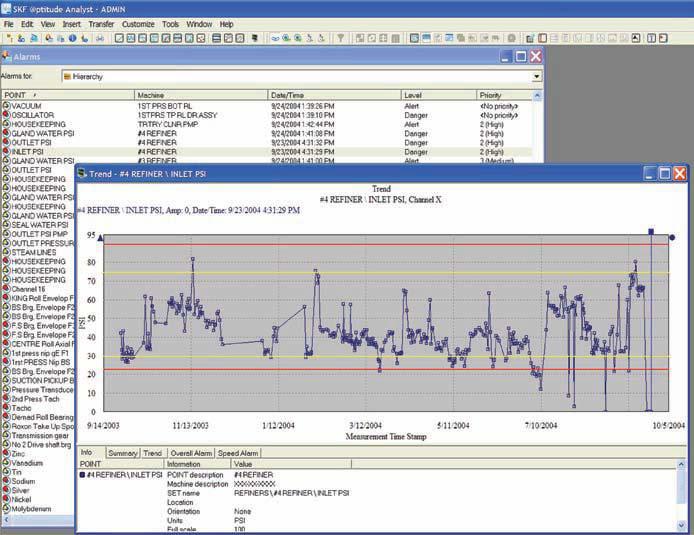This screenshot has width=694, height=535.
Task: Click the small black monitor toolbar icon
Action: click(254, 38)
